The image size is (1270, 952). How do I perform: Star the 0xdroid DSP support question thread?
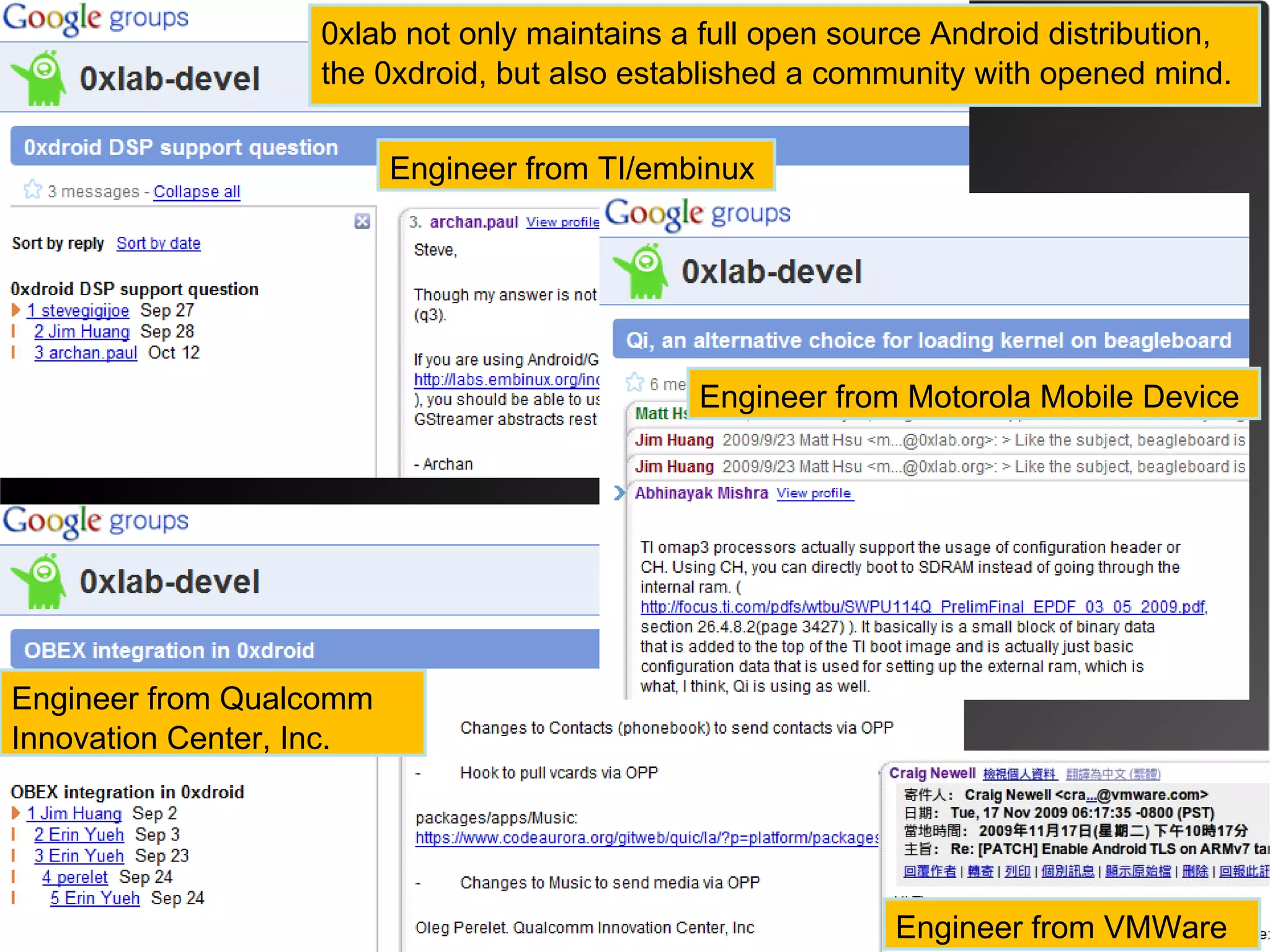click(x=32, y=190)
